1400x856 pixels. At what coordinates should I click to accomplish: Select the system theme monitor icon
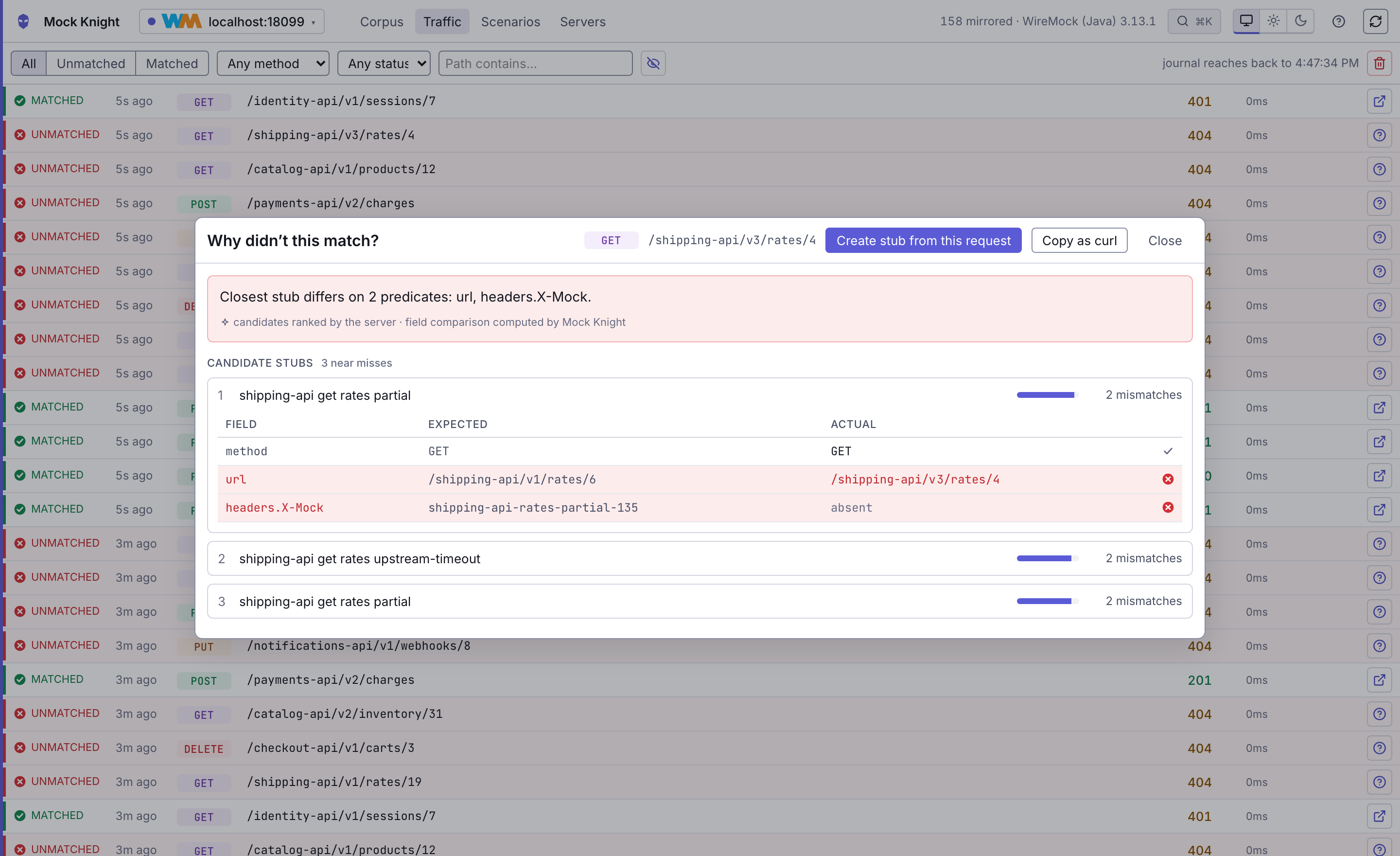coord(1246,21)
